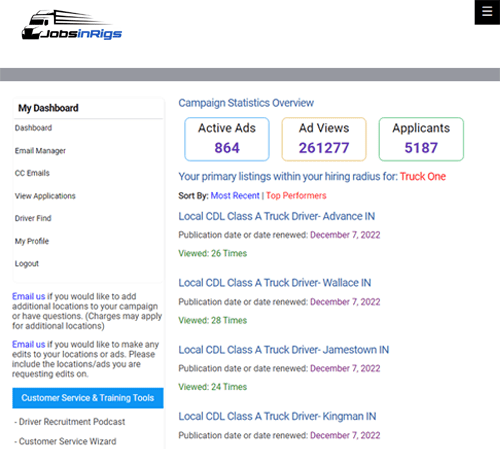500x449 pixels.
Task: Open the Wallace IN truck driver listing
Action: [x=275, y=283]
